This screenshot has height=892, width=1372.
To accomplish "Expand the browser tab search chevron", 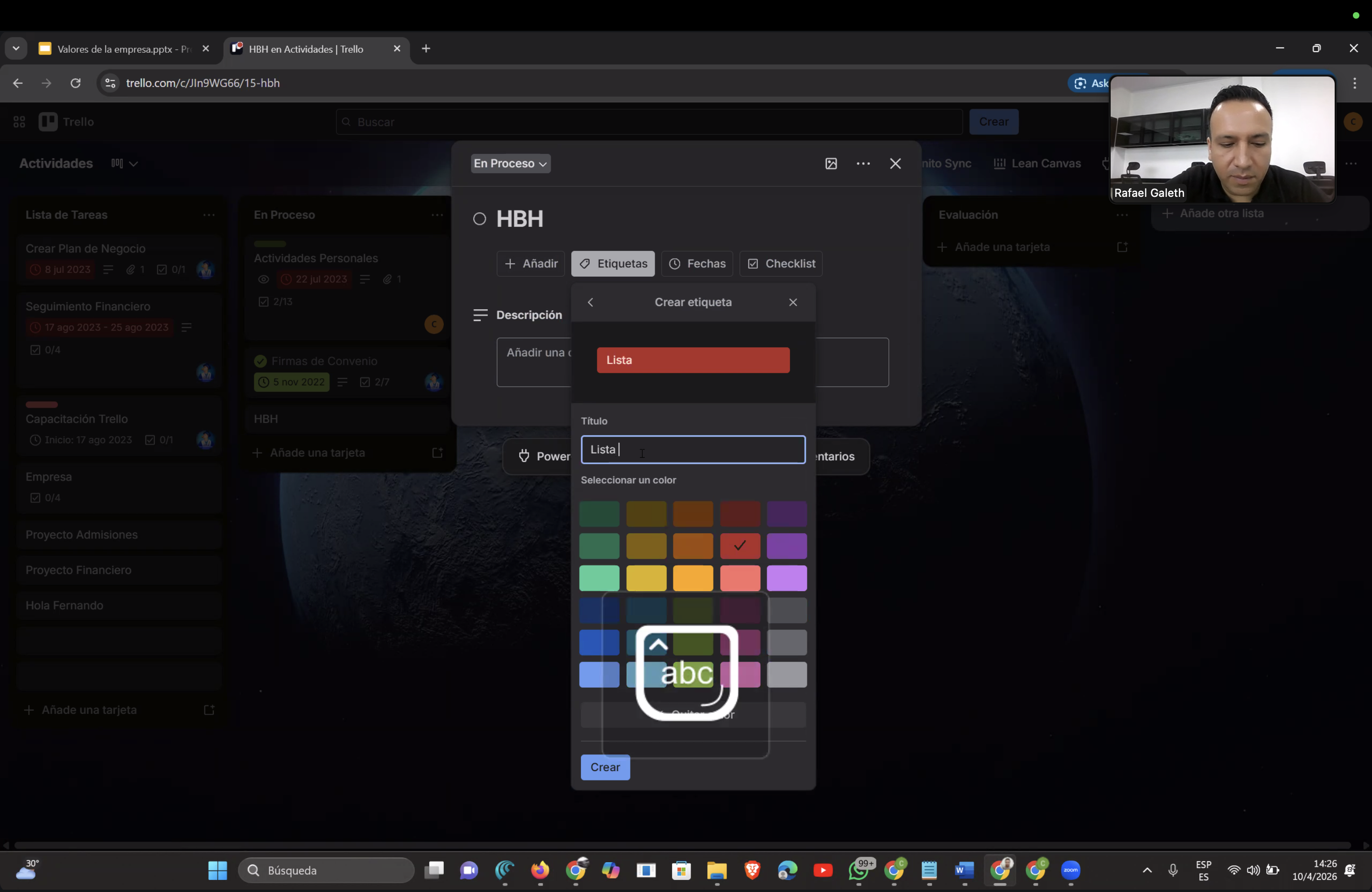I will (16, 49).
